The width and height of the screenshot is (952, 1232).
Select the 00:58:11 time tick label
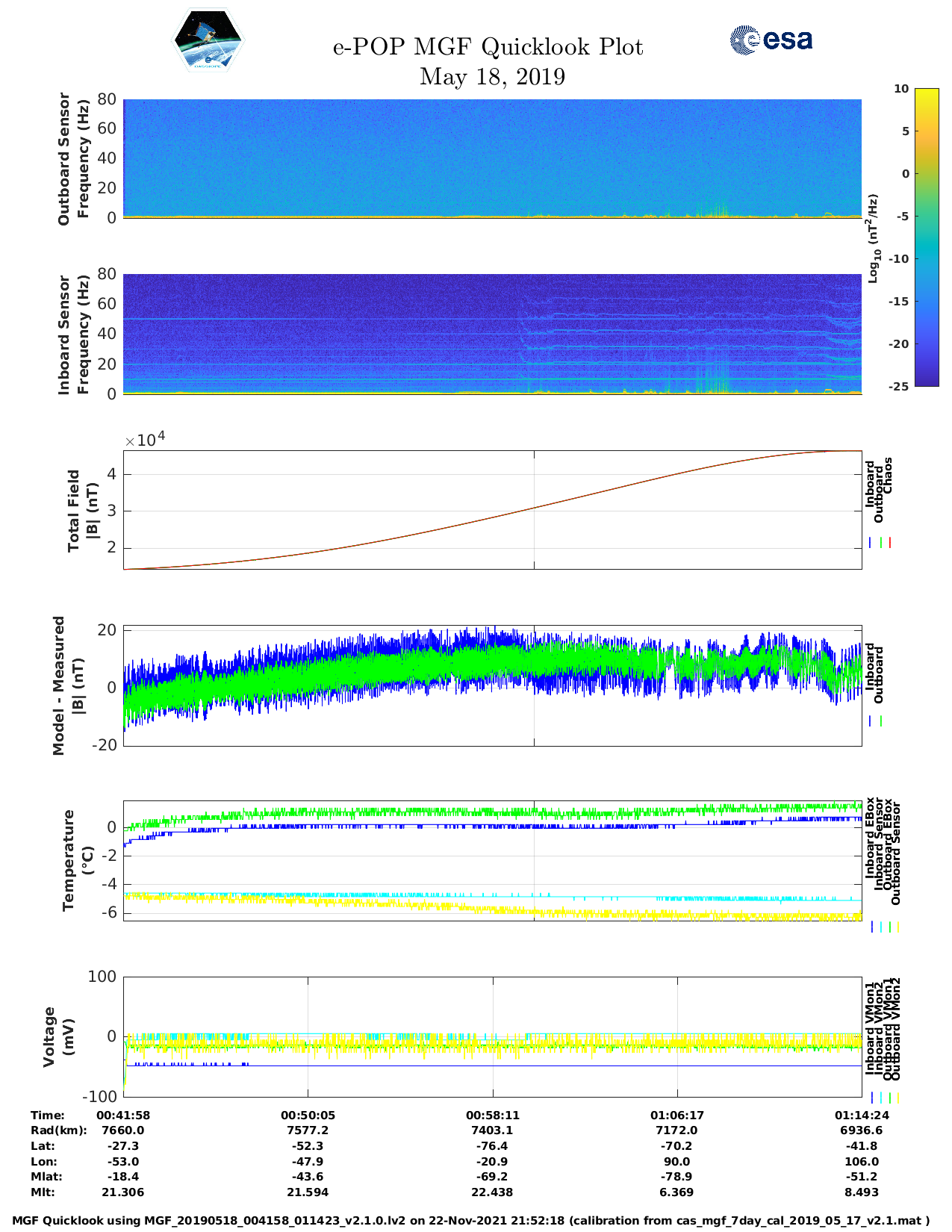[492, 1115]
